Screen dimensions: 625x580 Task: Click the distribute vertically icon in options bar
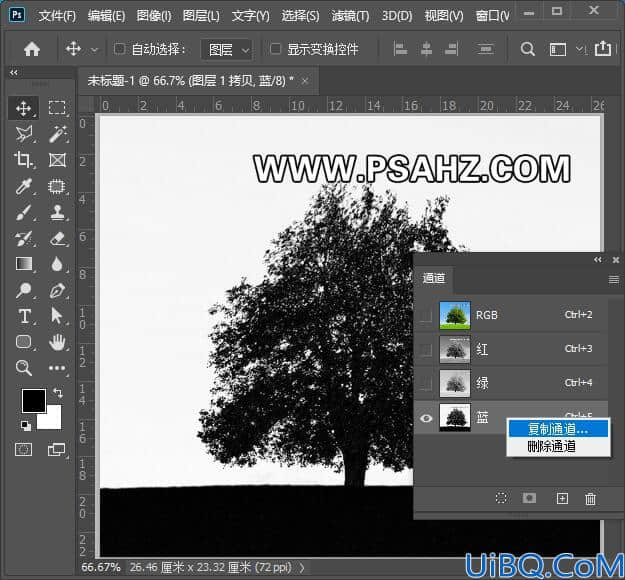click(485, 49)
